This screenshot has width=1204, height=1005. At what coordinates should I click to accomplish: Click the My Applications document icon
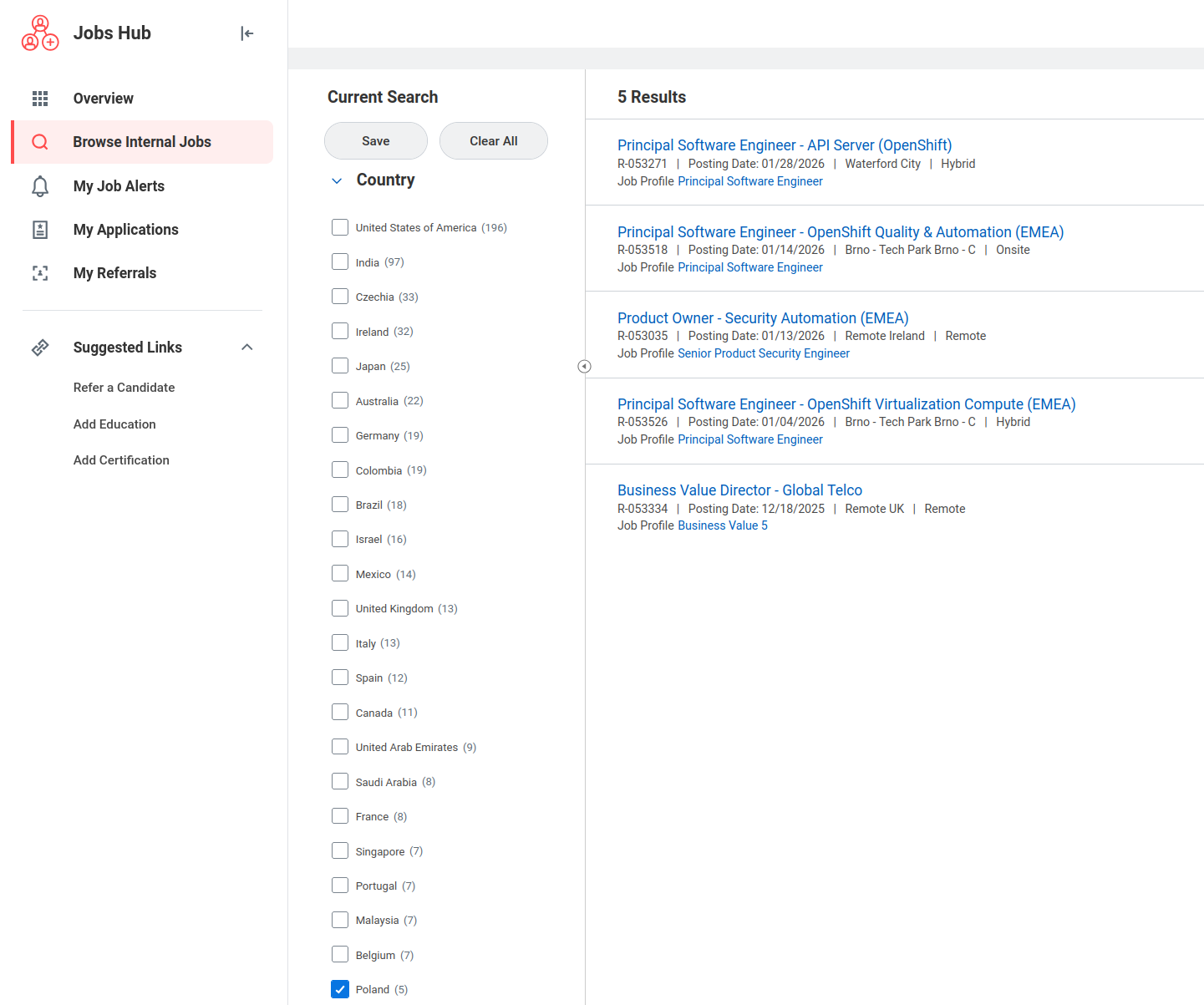coord(40,230)
